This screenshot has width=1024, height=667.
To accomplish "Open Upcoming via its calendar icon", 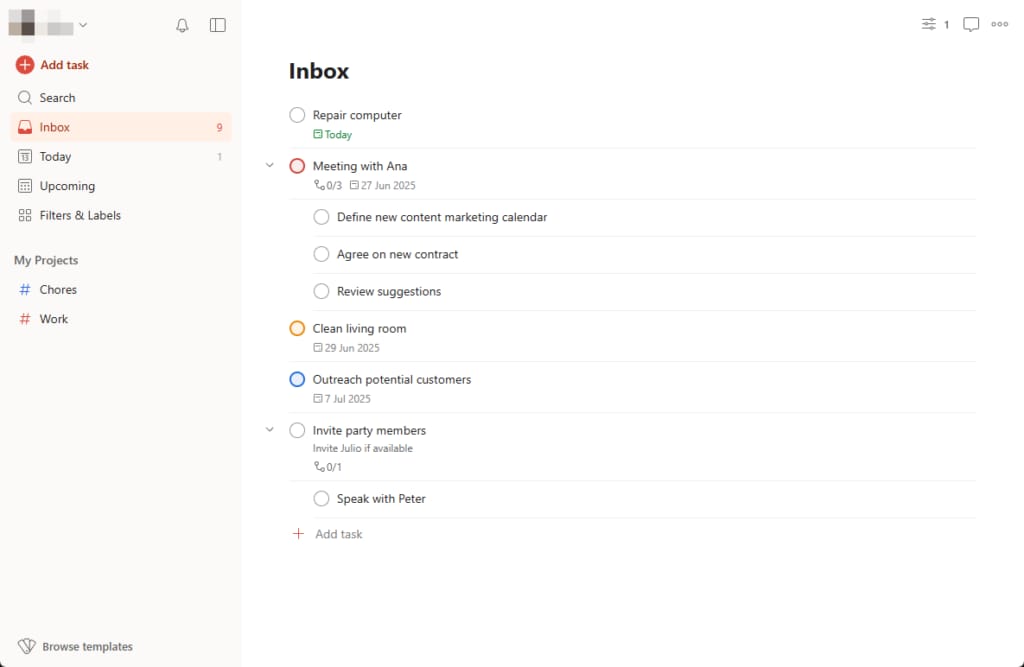I will coord(23,186).
